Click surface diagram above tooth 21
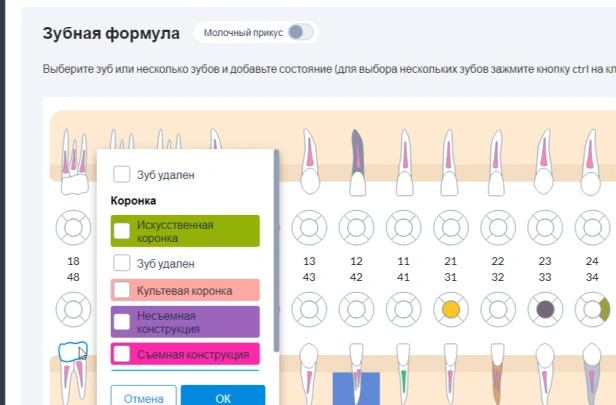Viewport: 616px width, 405px height. [x=450, y=227]
